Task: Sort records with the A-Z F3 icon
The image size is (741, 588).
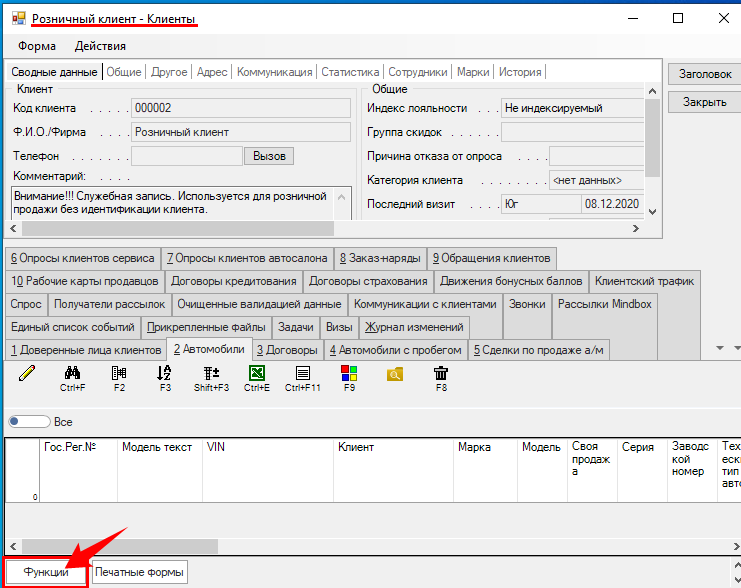Action: pos(165,373)
